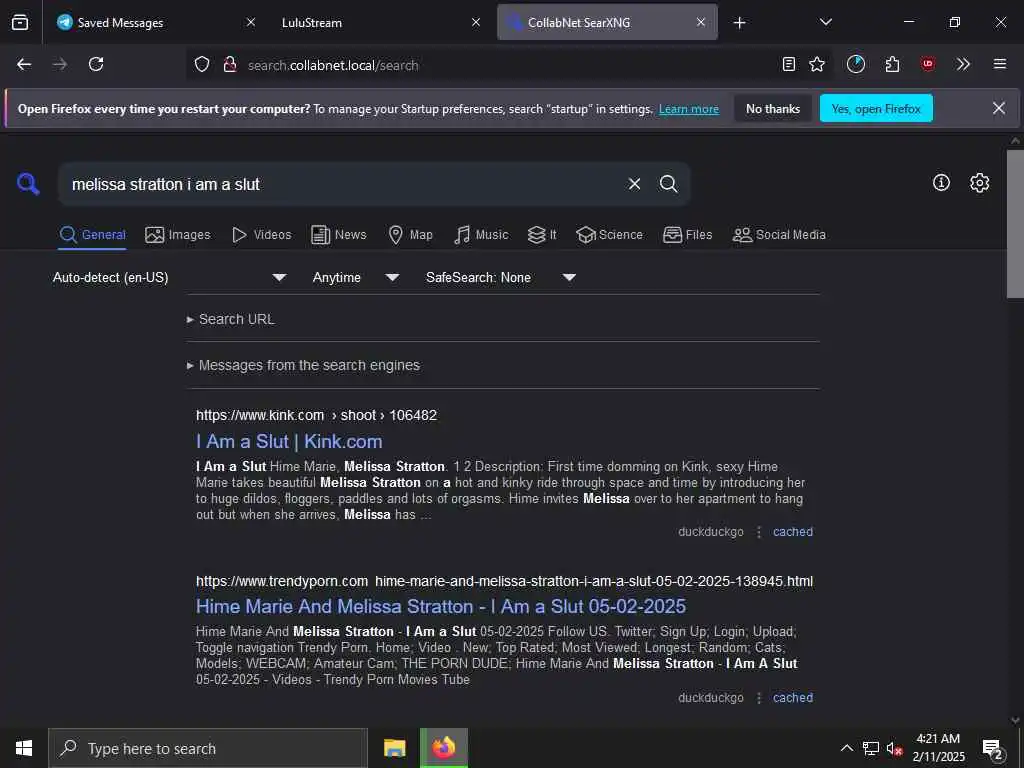Open uBlock Origin extension icon
The height and width of the screenshot is (768, 1024).
click(927, 64)
